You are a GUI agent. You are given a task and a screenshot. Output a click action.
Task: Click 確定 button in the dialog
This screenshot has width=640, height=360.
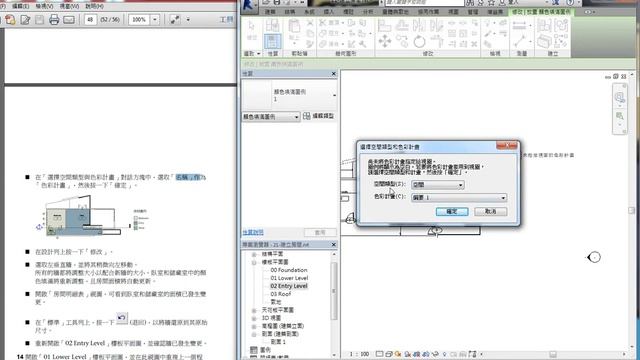pyautogui.click(x=452, y=211)
